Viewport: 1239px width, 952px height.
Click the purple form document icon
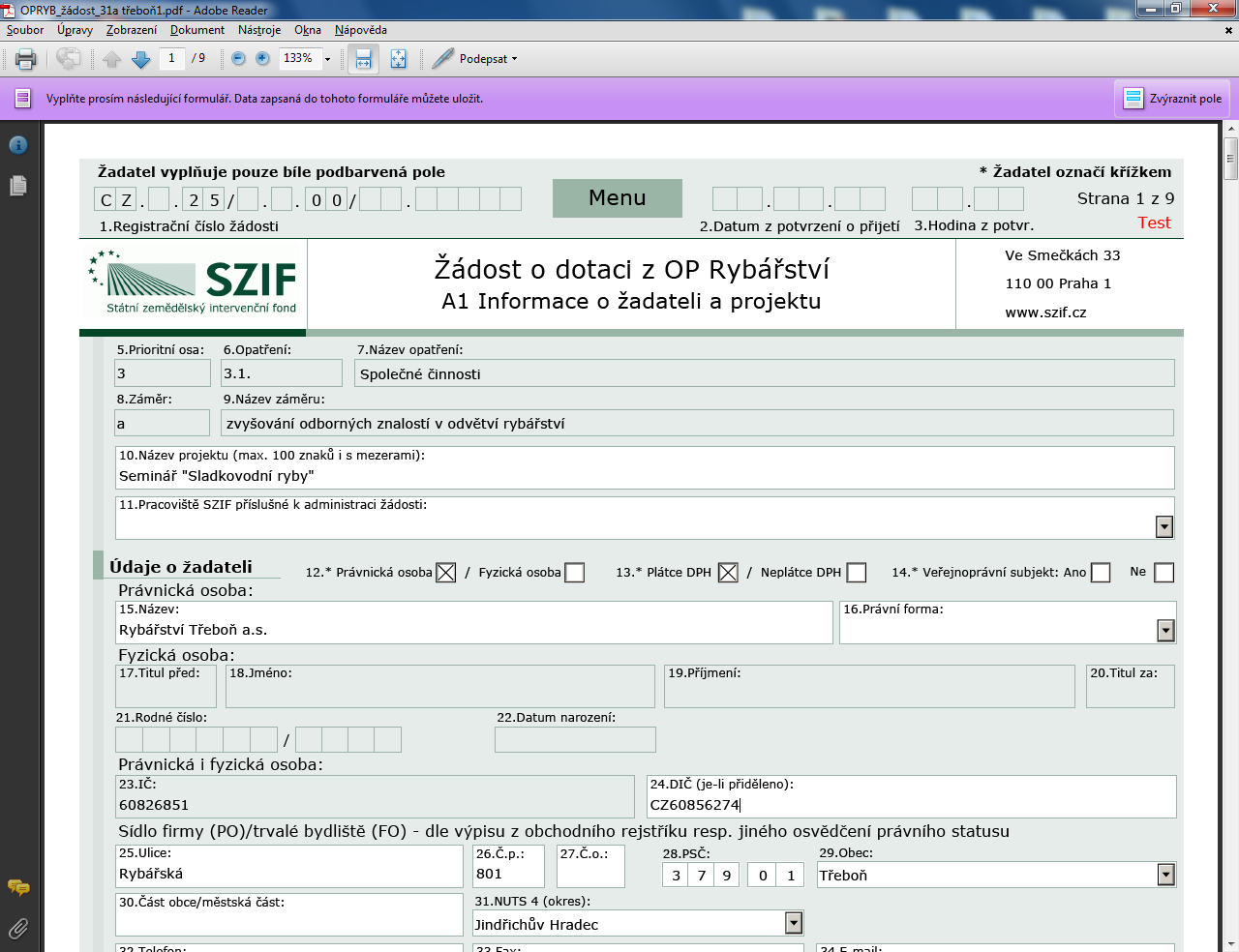point(22,99)
